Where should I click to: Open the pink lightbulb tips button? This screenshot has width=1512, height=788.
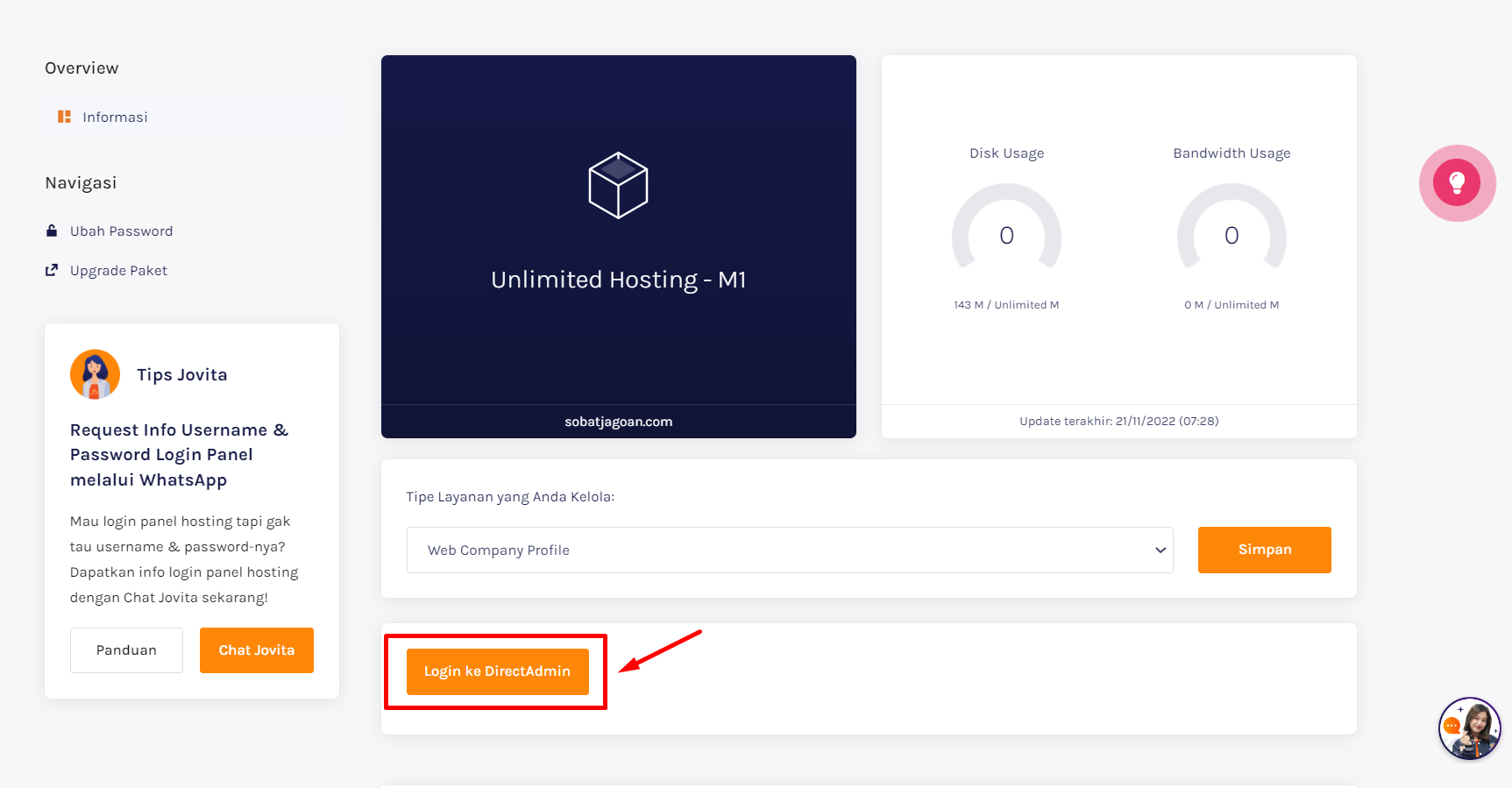click(x=1457, y=182)
